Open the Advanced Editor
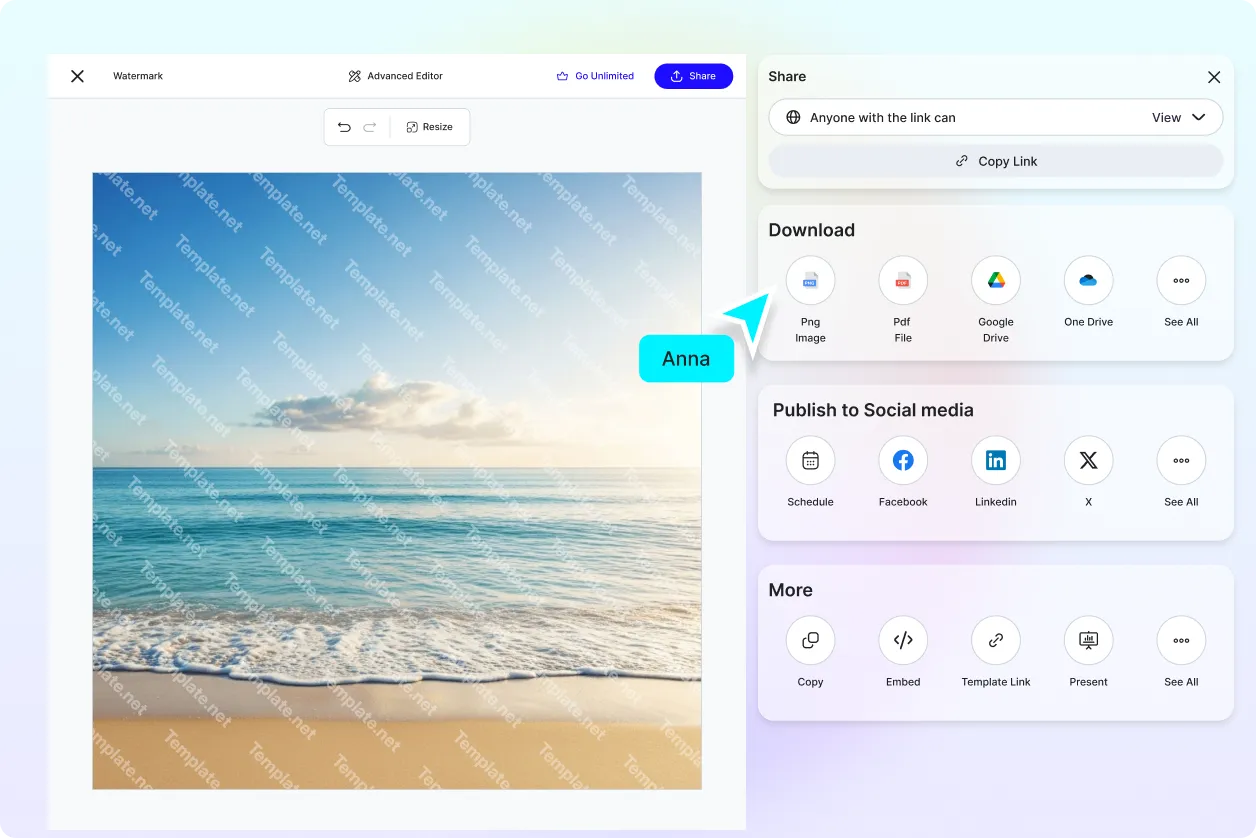This screenshot has width=1256, height=838. click(x=396, y=76)
